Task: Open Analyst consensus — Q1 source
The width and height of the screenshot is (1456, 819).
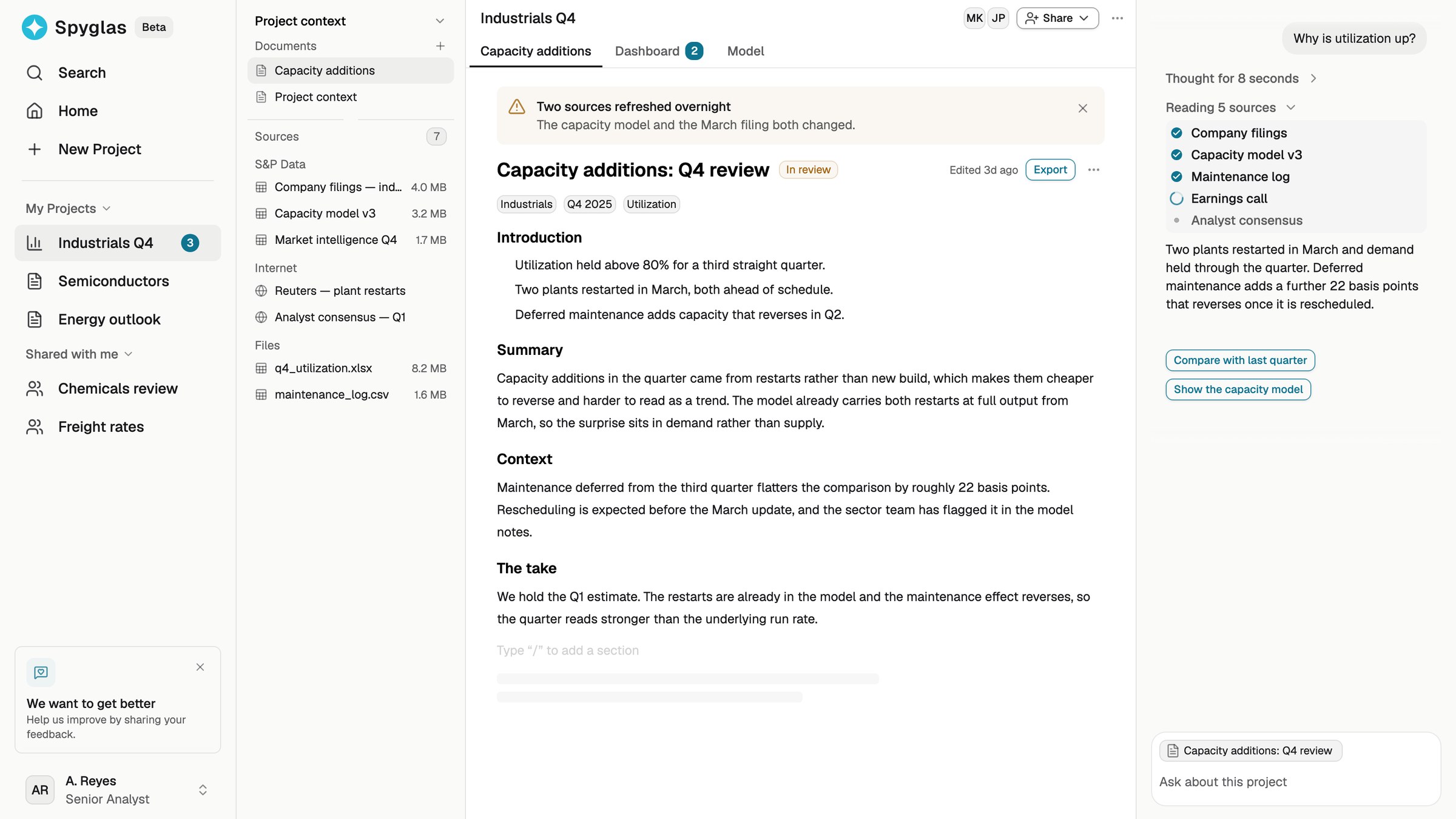Action: click(351, 317)
